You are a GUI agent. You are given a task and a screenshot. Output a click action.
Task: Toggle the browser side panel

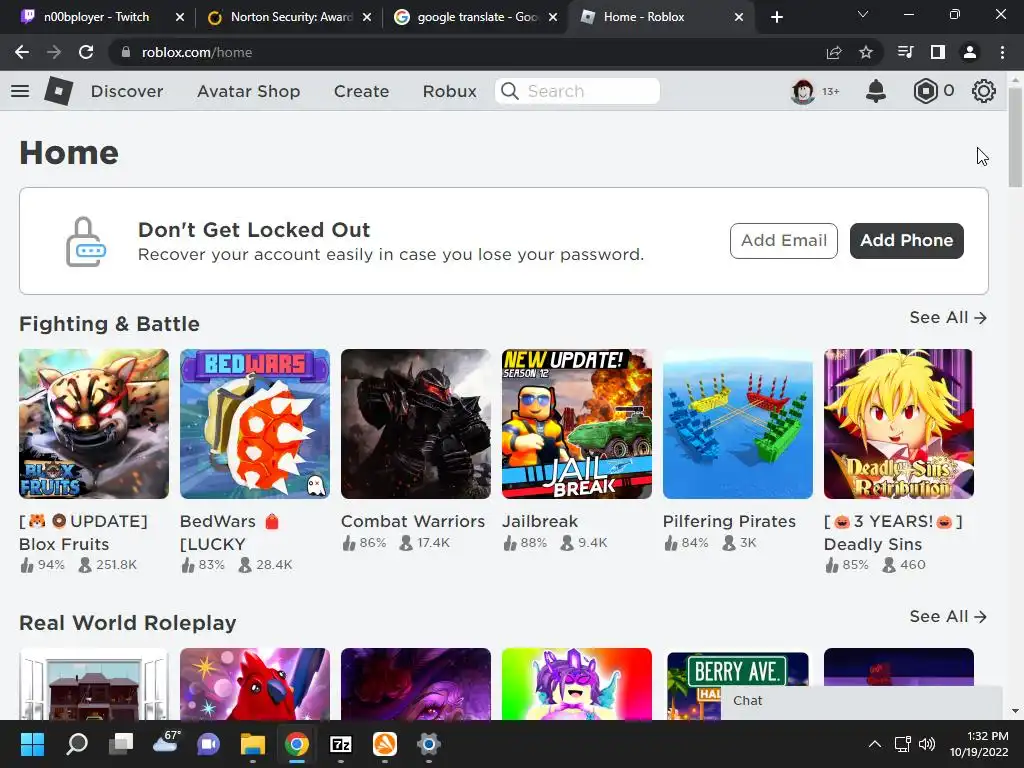938,52
